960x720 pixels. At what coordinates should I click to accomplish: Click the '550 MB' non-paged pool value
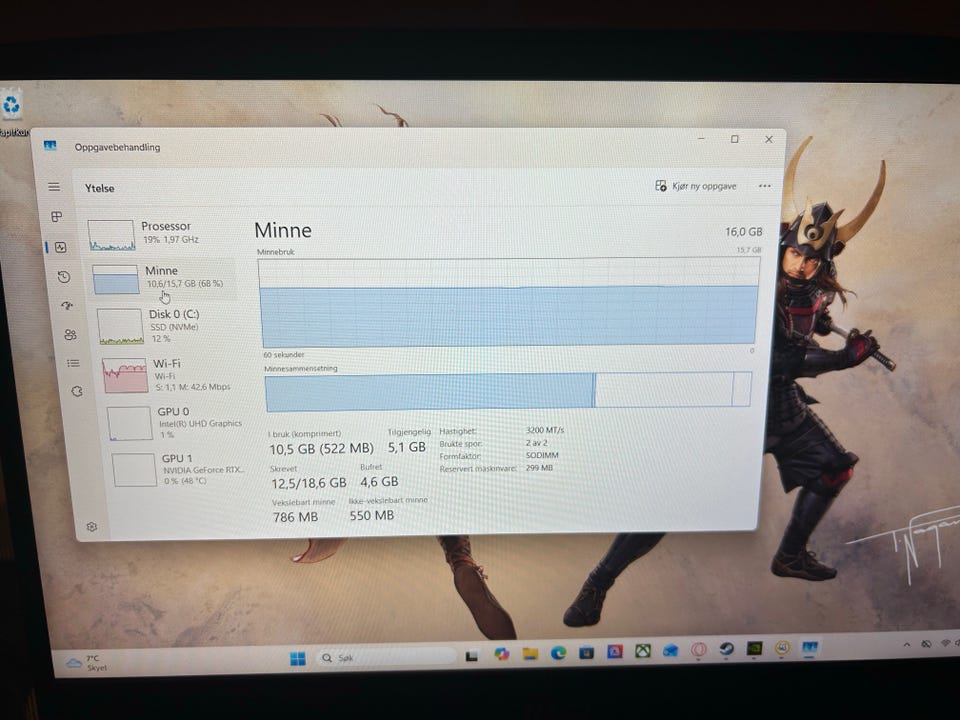click(372, 516)
